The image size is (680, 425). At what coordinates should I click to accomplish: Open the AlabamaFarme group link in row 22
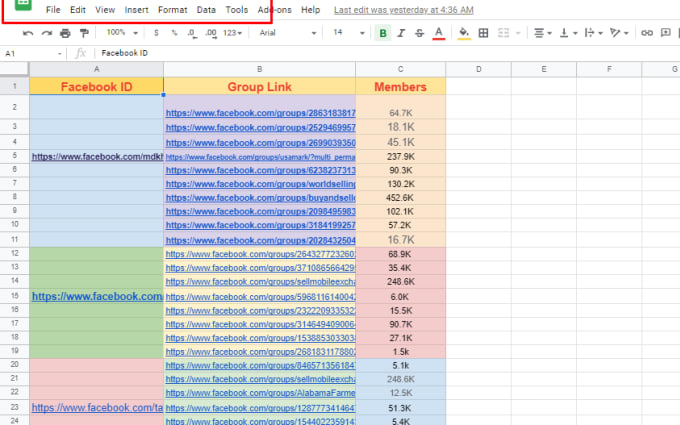[x=260, y=393]
